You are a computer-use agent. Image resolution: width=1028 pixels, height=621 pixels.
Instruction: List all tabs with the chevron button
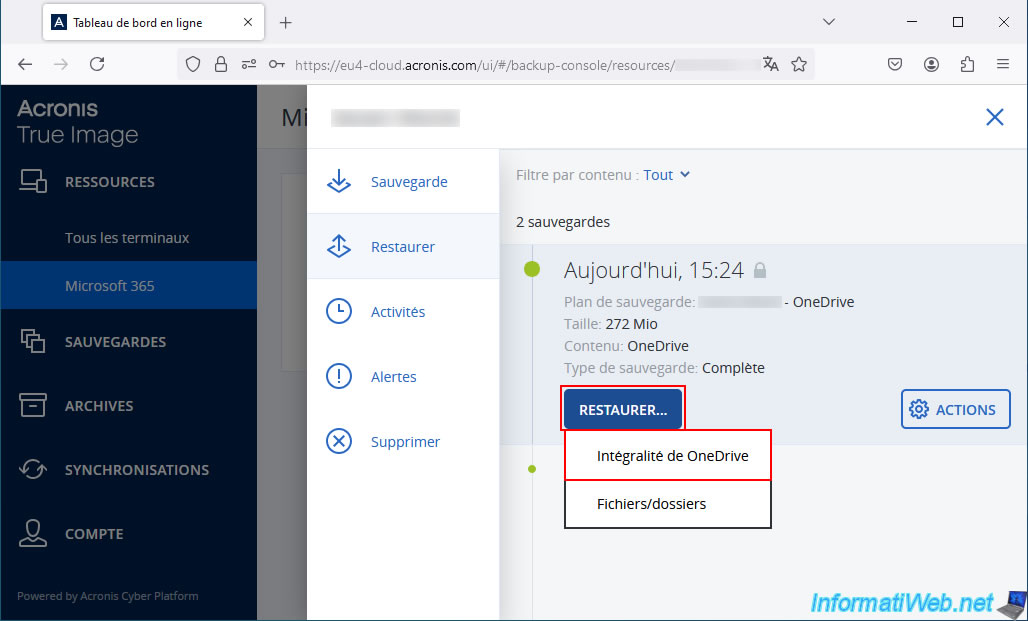(829, 22)
